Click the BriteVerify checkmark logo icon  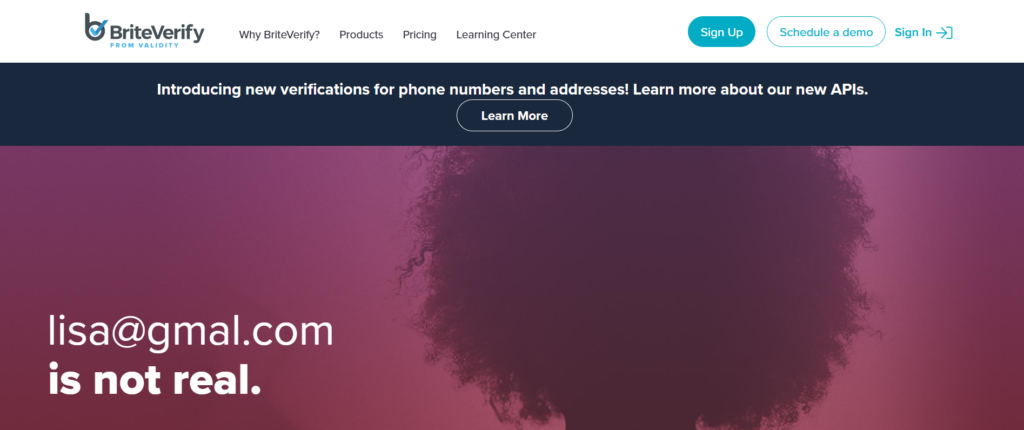(x=95, y=27)
